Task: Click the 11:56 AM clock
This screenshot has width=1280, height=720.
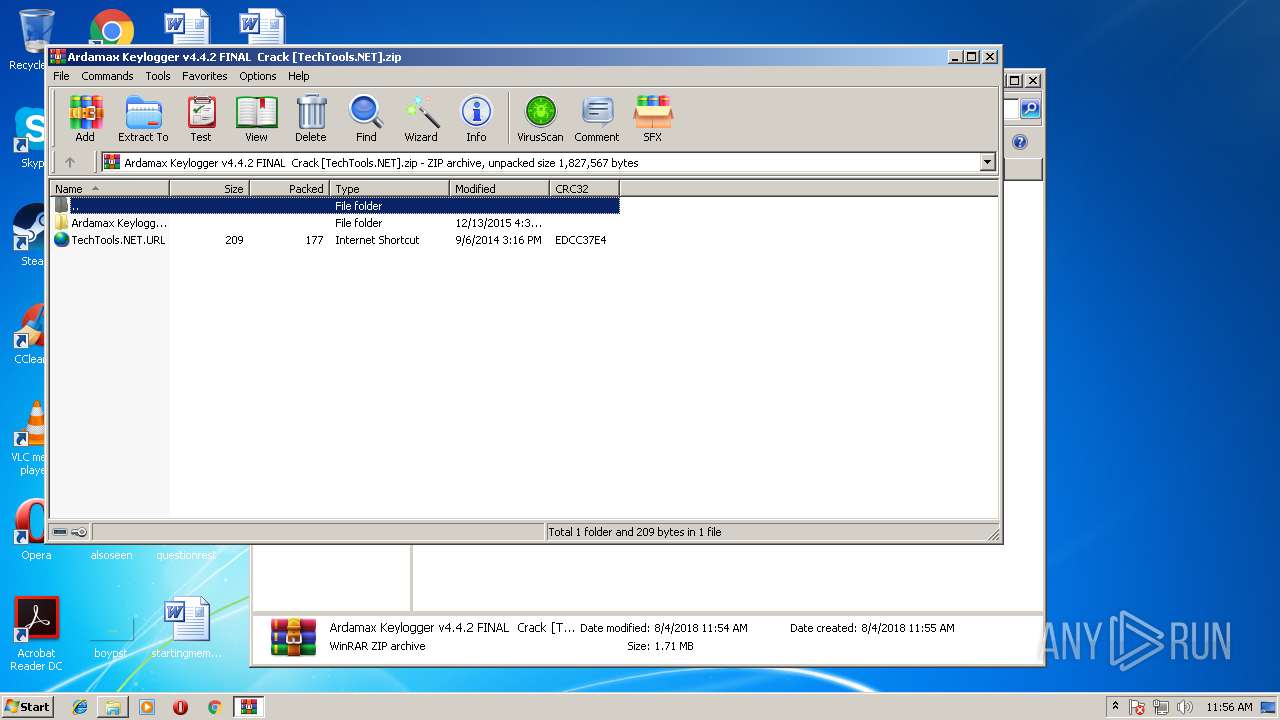Action: (1229, 707)
